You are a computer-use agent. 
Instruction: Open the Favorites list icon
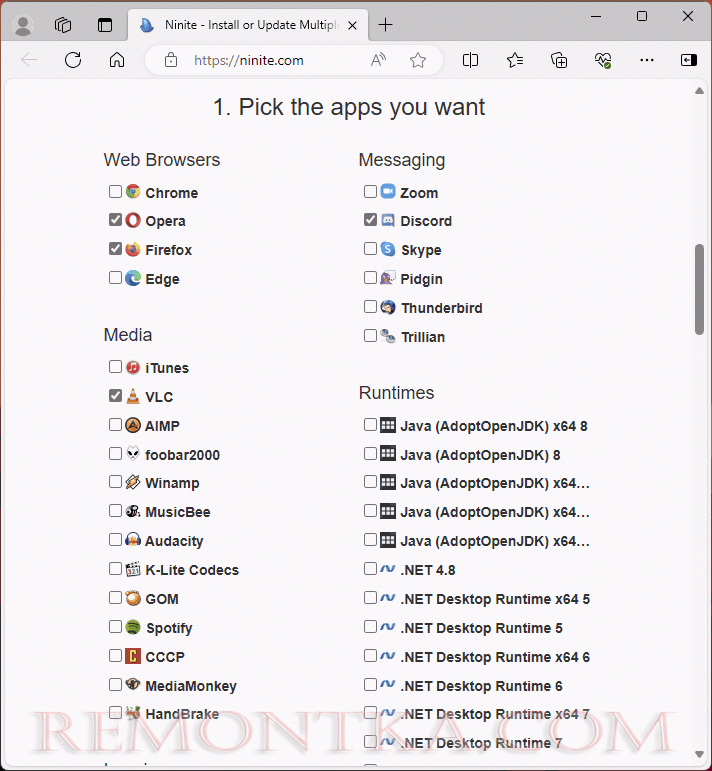[515, 60]
